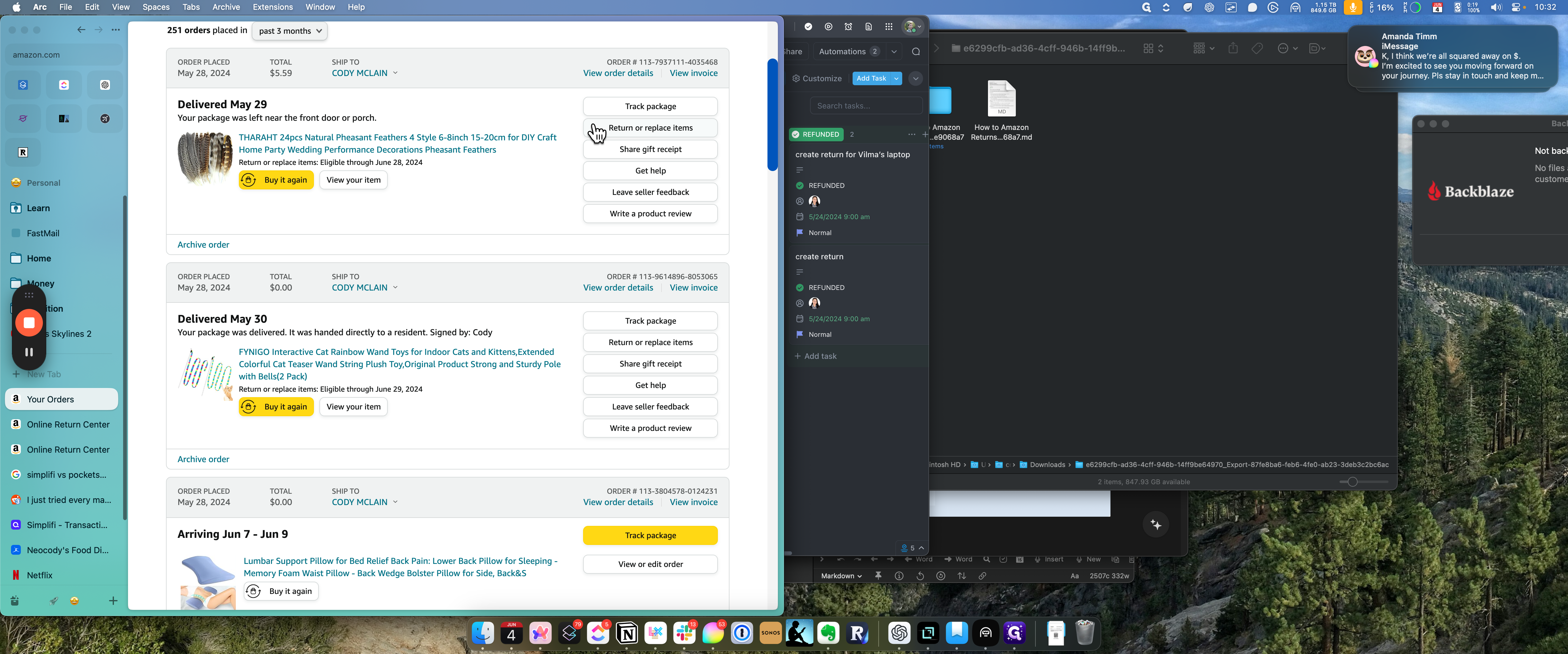Screen dimensions: 1568x654
Task: Open Kindle app from the Dock
Action: [x=799, y=634]
